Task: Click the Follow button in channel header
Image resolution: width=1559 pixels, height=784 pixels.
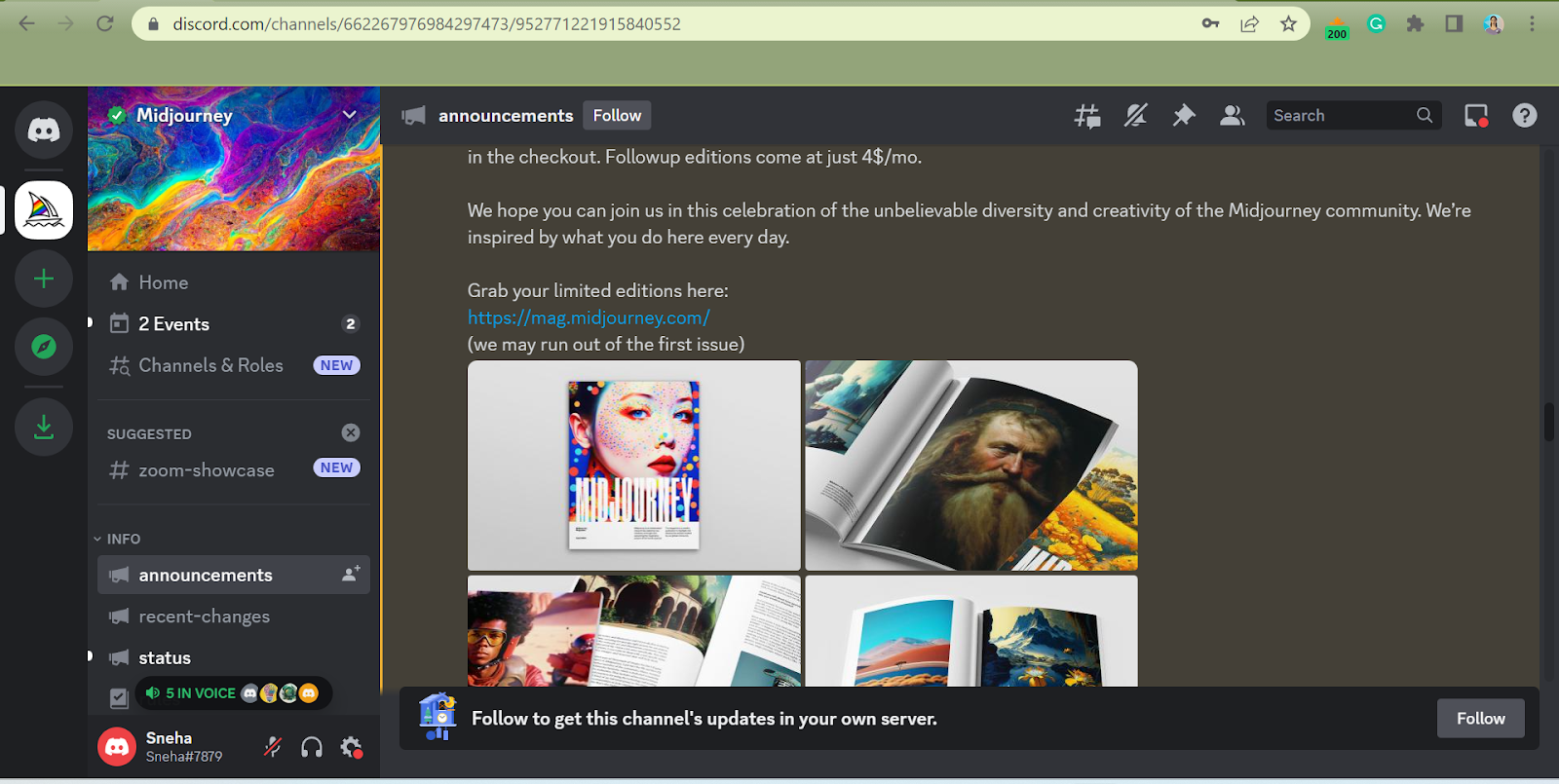Action: click(617, 115)
